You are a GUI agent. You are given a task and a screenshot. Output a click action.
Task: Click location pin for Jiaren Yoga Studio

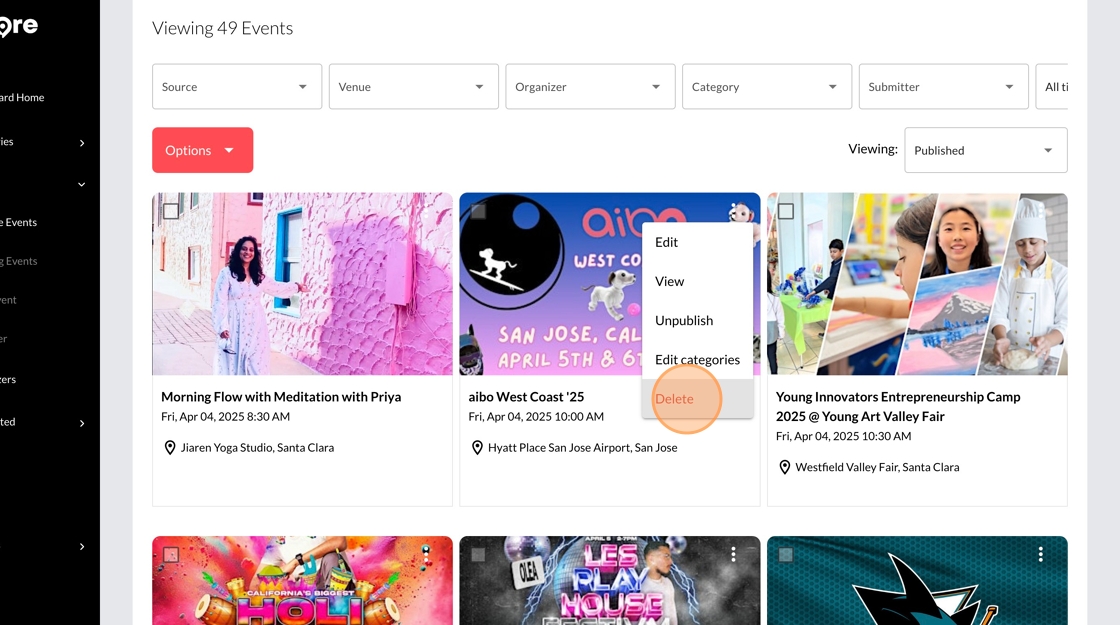170,448
